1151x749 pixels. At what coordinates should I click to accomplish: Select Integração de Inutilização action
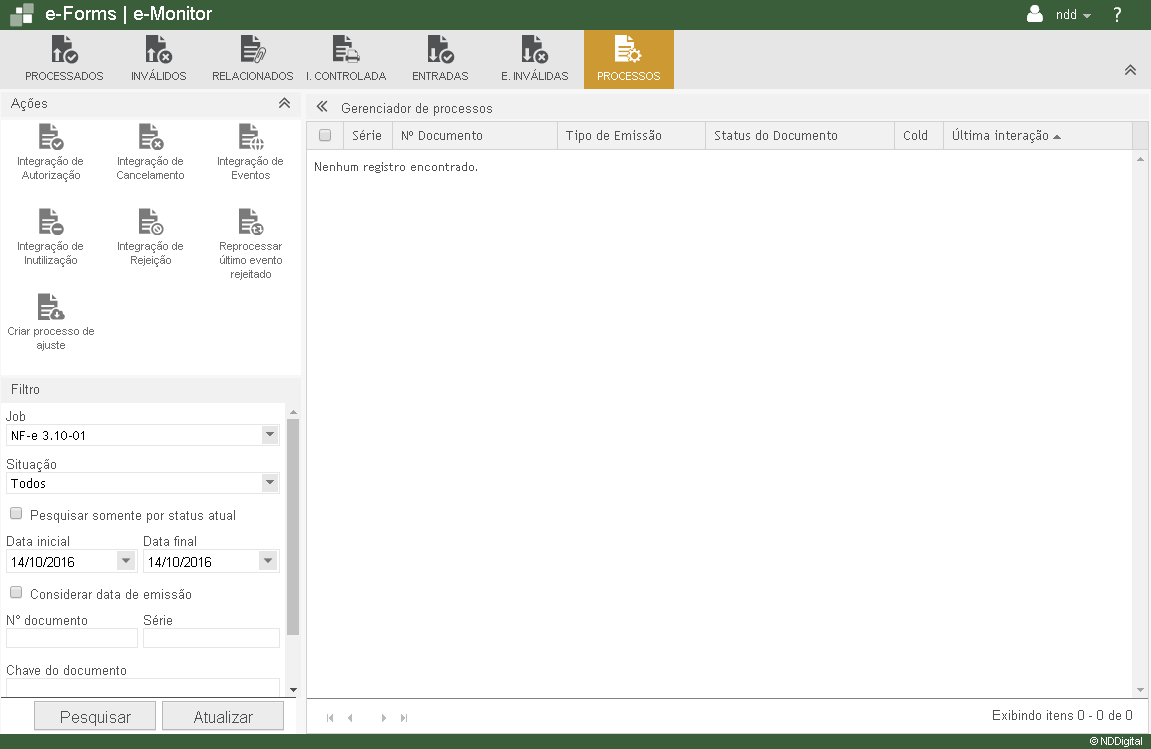click(50, 222)
